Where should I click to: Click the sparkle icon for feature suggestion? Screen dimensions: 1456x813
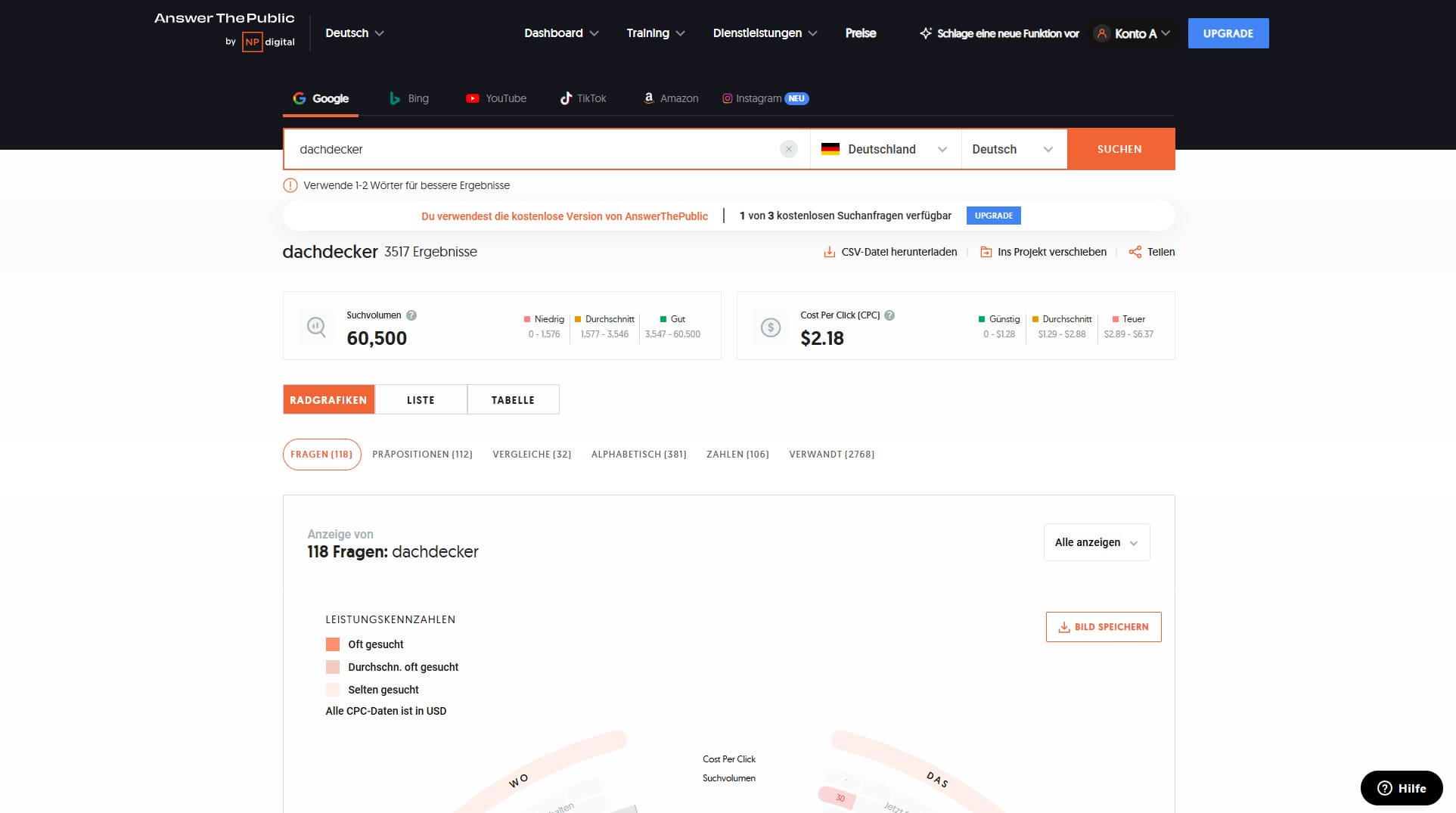tap(925, 33)
